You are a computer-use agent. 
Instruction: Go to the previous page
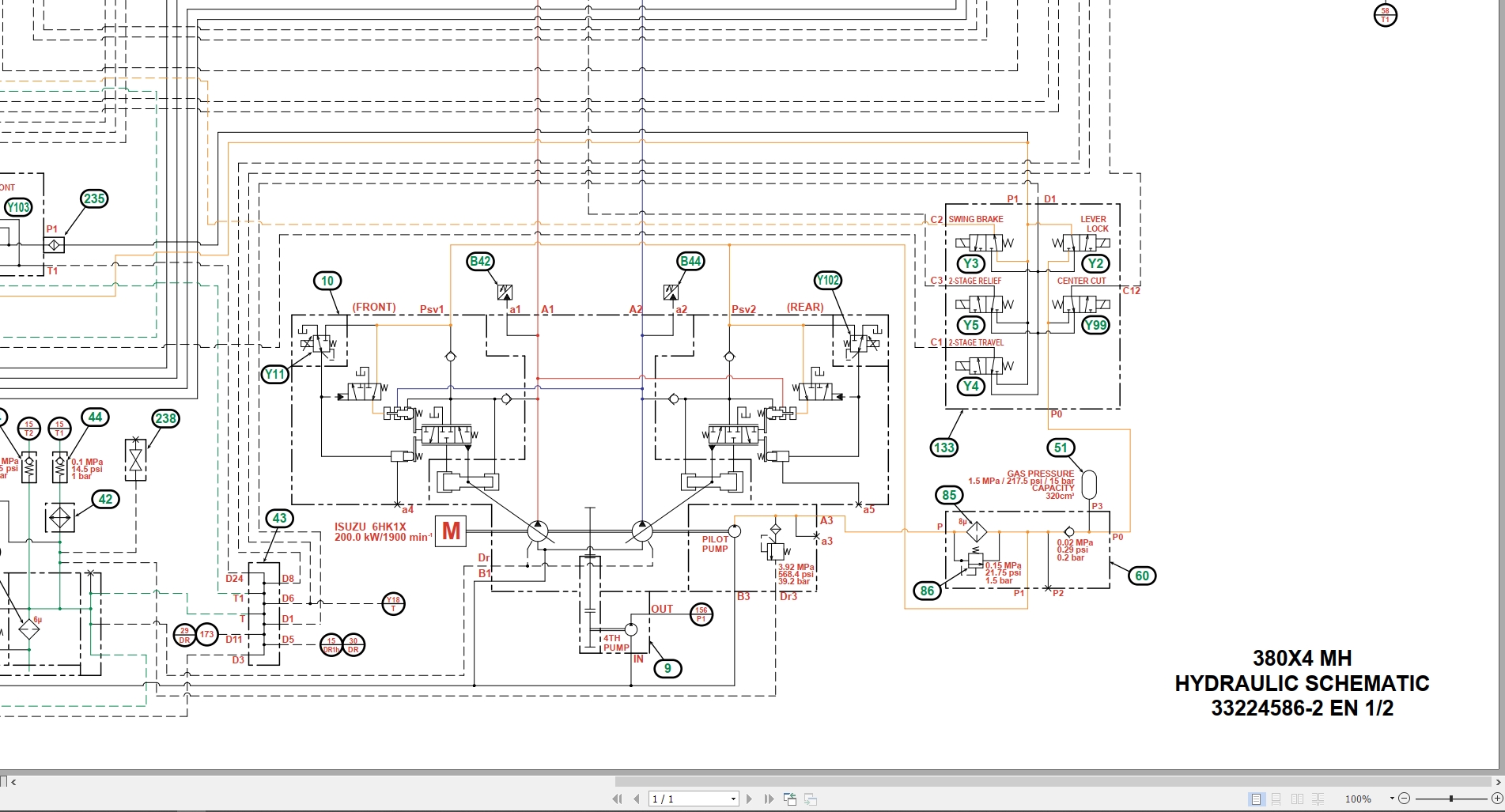pos(637,799)
